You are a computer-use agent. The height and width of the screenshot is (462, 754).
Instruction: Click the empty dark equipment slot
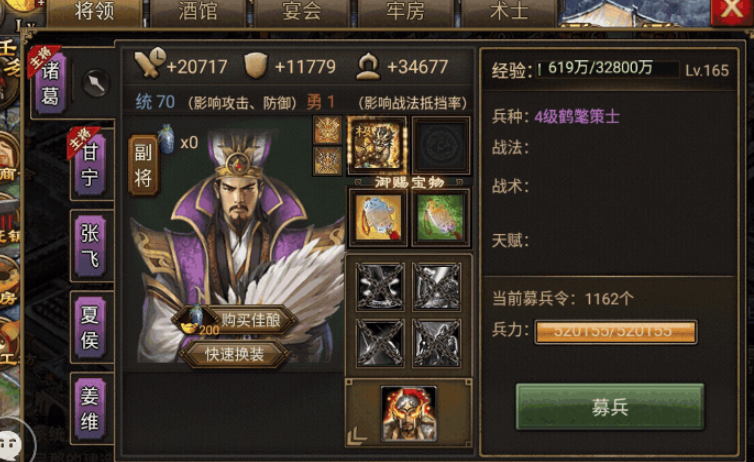click(x=440, y=144)
